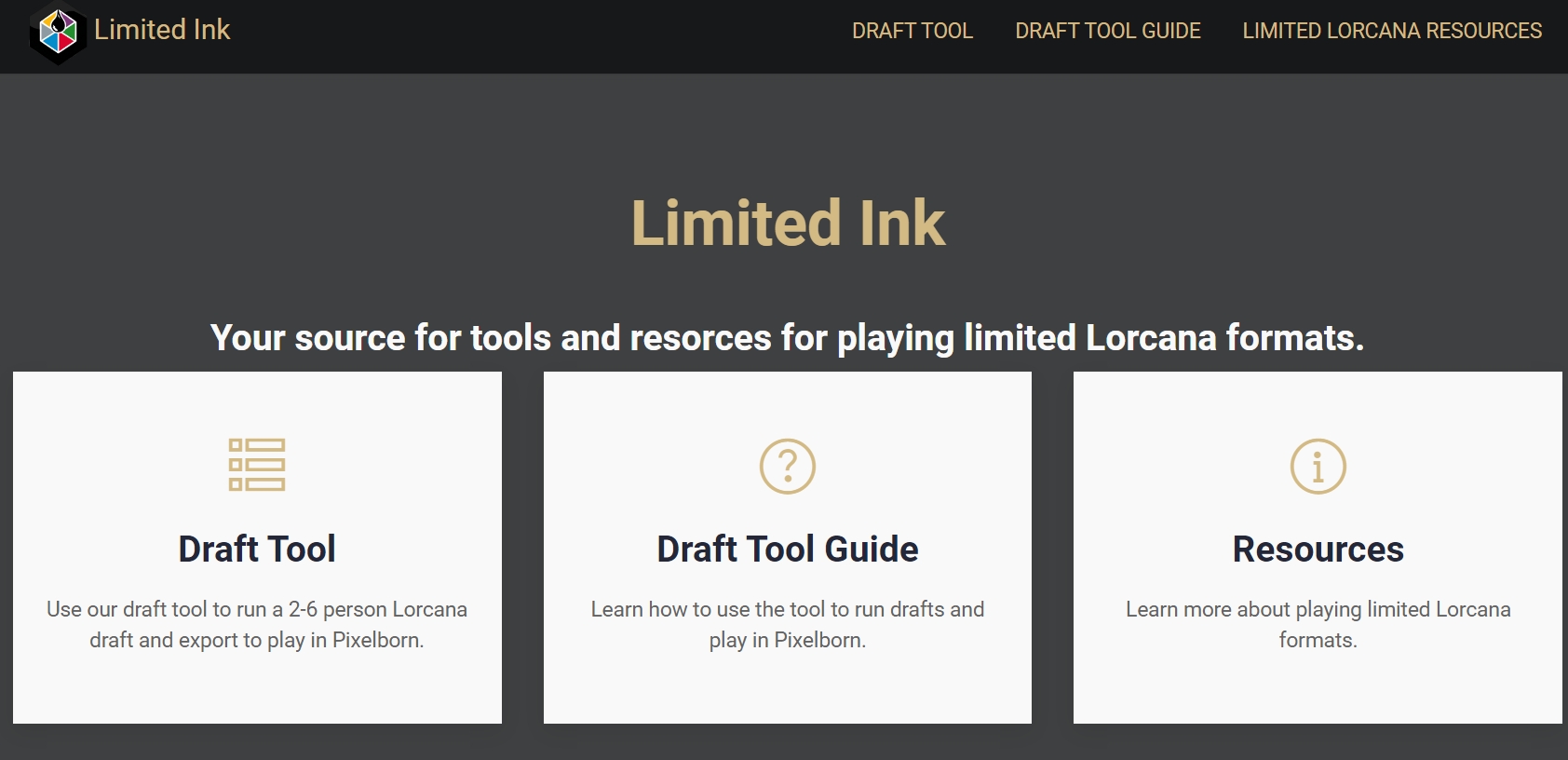
Task: Click the info circle icon above Resources
Action: [x=1318, y=466]
